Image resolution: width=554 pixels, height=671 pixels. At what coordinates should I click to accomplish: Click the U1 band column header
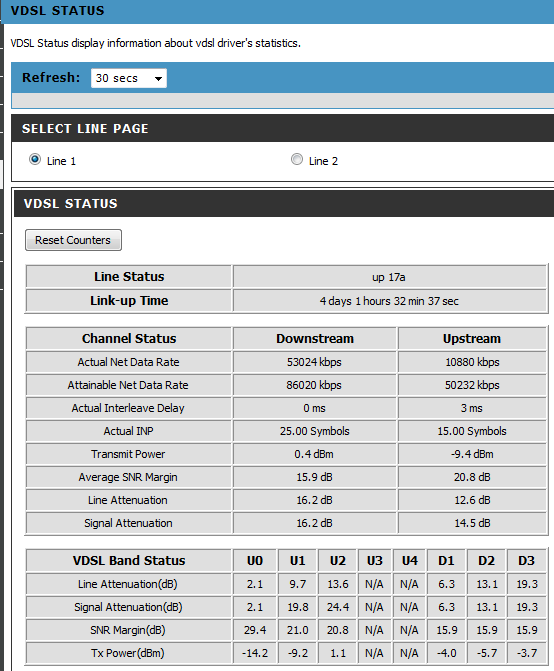point(297,561)
